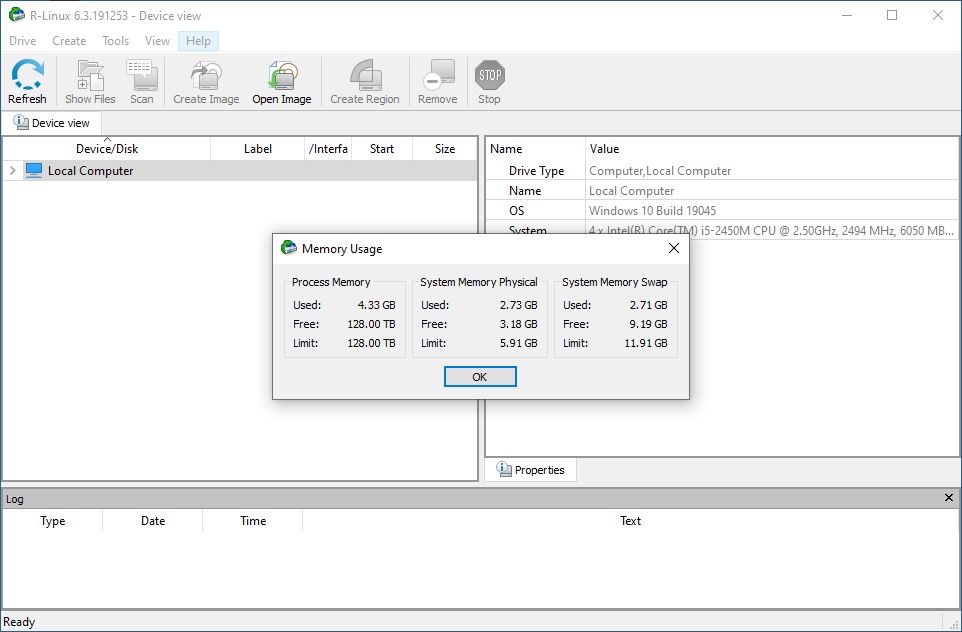
Task: Maximize the R-Linux window
Action: [x=892, y=15]
